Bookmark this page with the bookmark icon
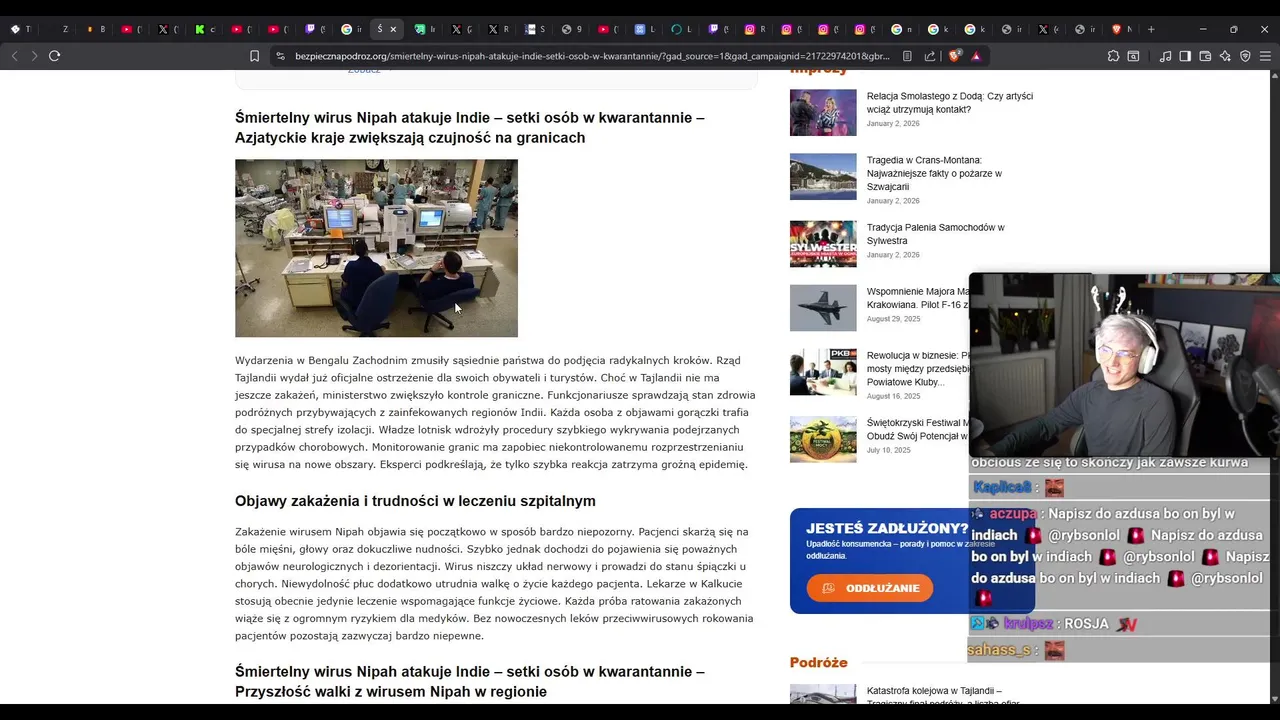 254,56
